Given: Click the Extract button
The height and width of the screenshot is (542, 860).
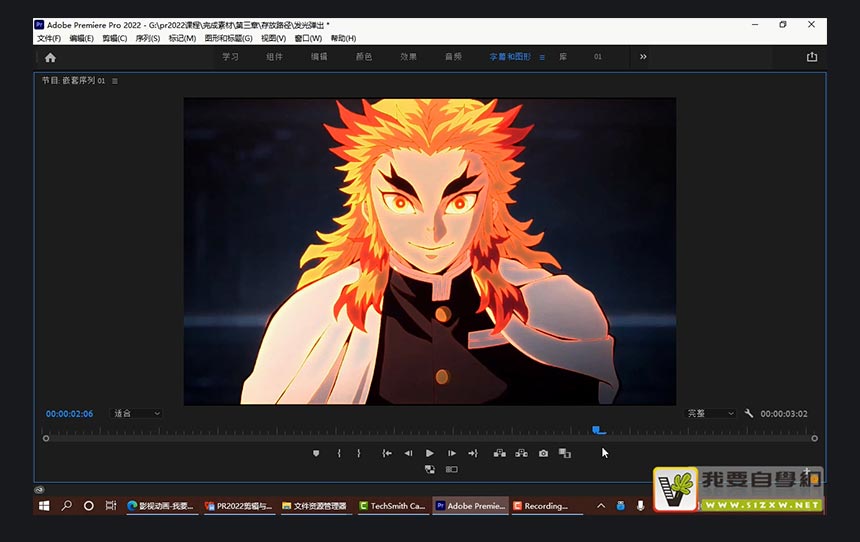Looking at the screenshot, I should point(522,454).
